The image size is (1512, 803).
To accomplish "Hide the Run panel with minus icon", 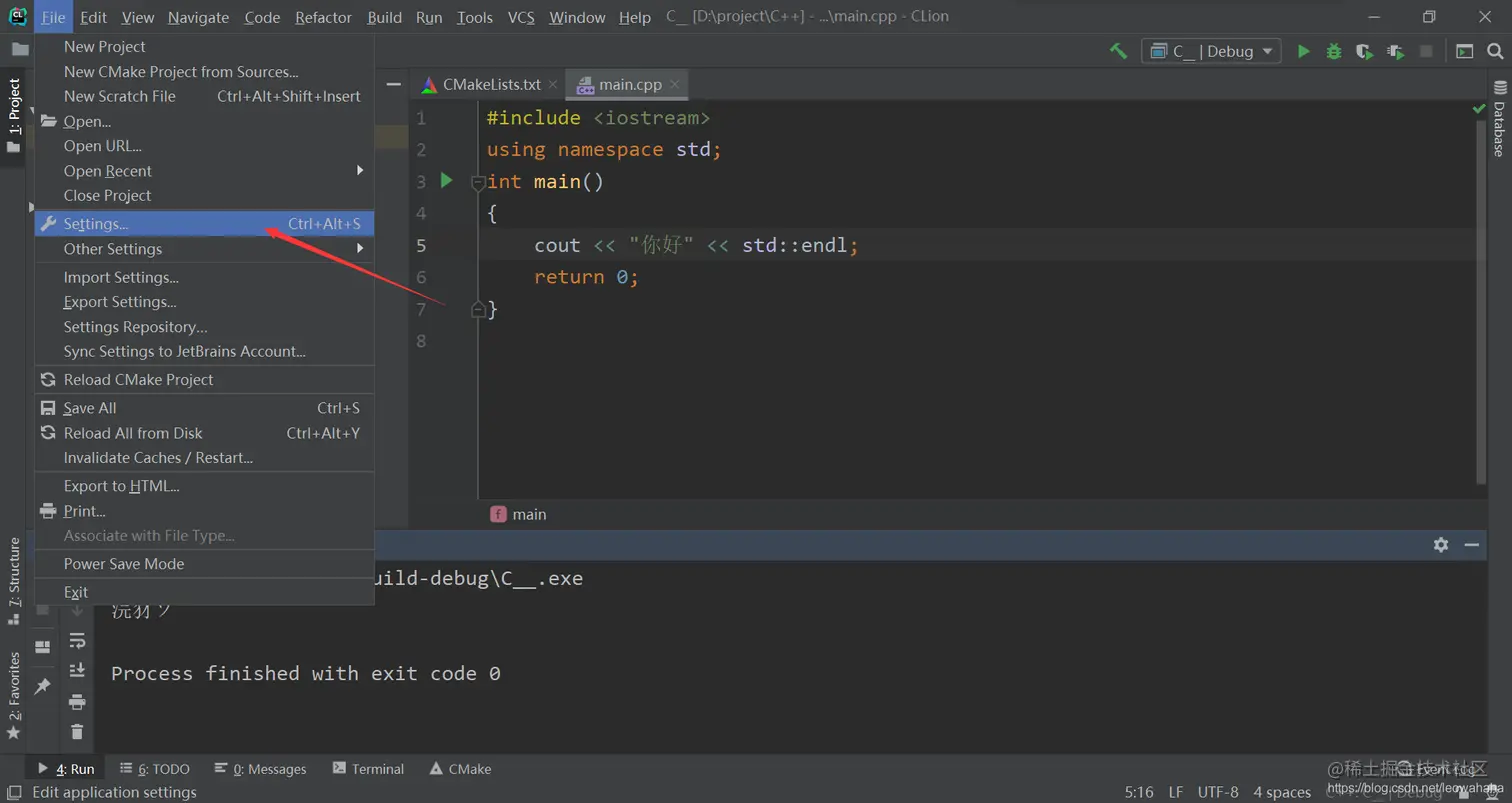I will tap(1472, 545).
